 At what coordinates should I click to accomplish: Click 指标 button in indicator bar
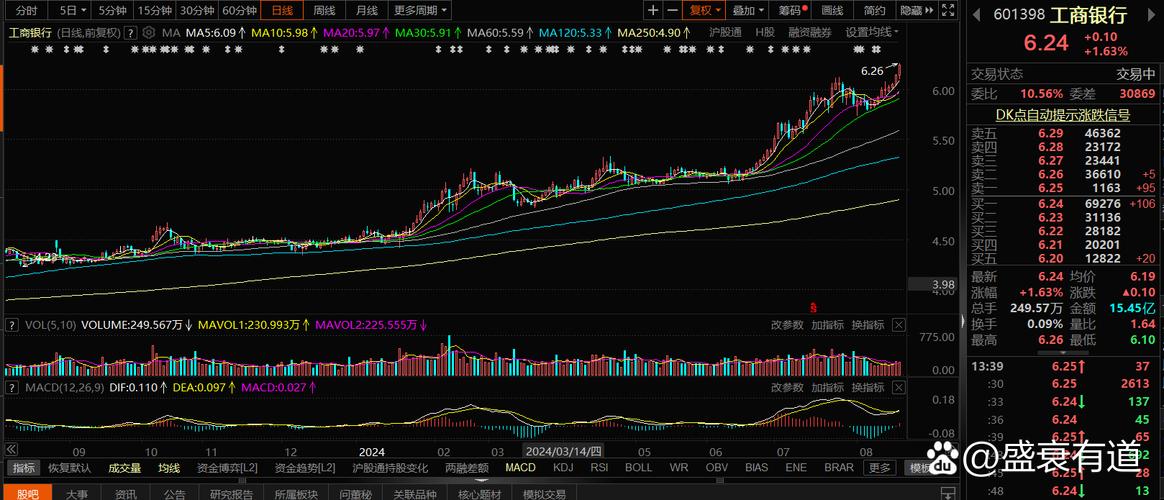[24, 468]
